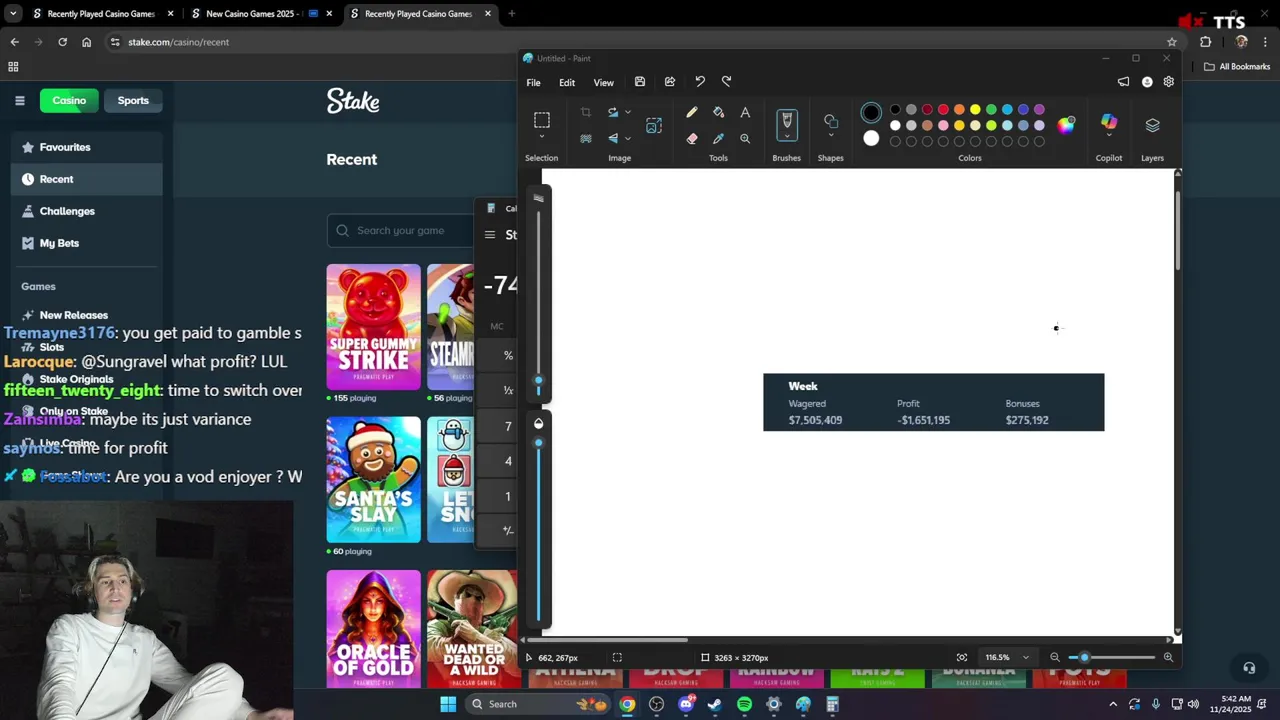Expand the Brushes dropdown arrow
Viewport: 1280px width, 720px height.
point(786,135)
